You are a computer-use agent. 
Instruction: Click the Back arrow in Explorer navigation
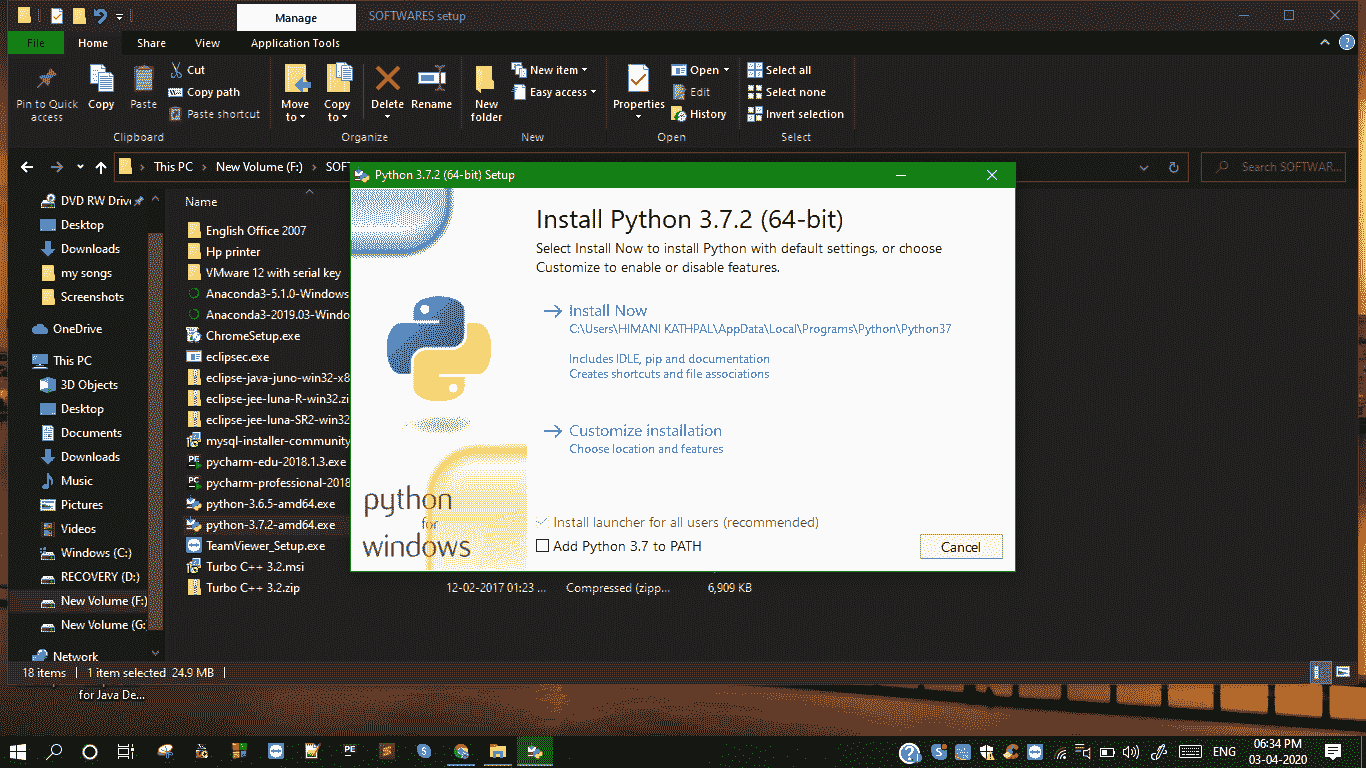[27, 167]
